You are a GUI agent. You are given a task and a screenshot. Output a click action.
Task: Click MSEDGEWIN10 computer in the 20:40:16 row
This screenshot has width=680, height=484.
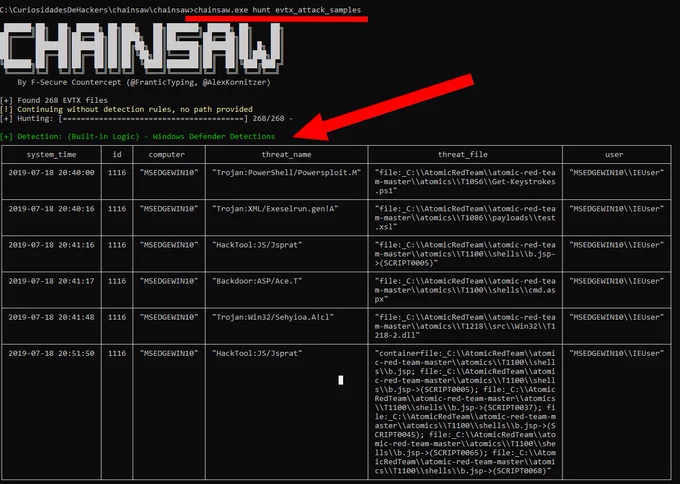pyautogui.click(x=169, y=209)
